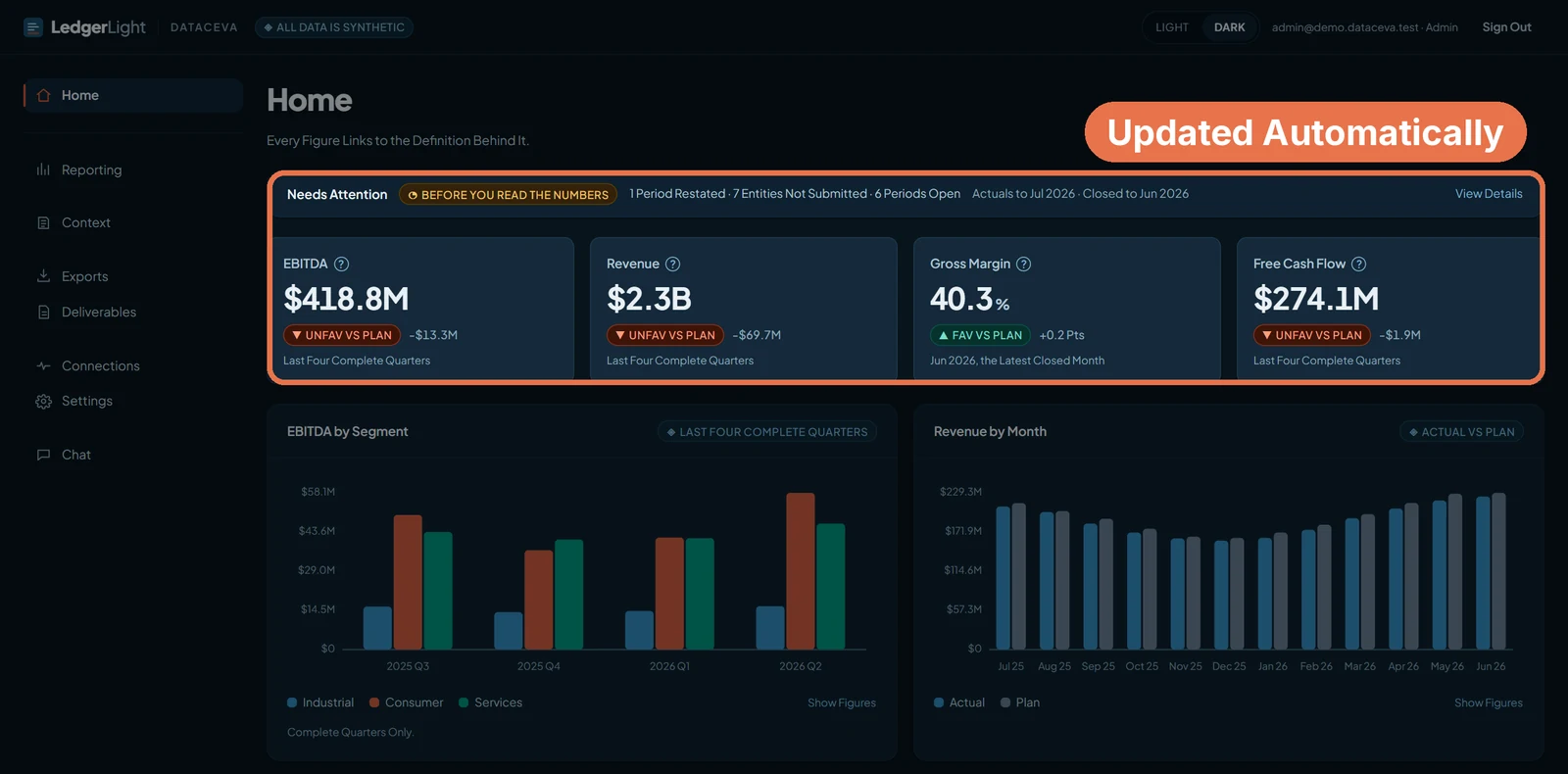Screen dimensions: 1568x774
Task: Open the Revenue help question-mark icon
Action: tap(672, 264)
